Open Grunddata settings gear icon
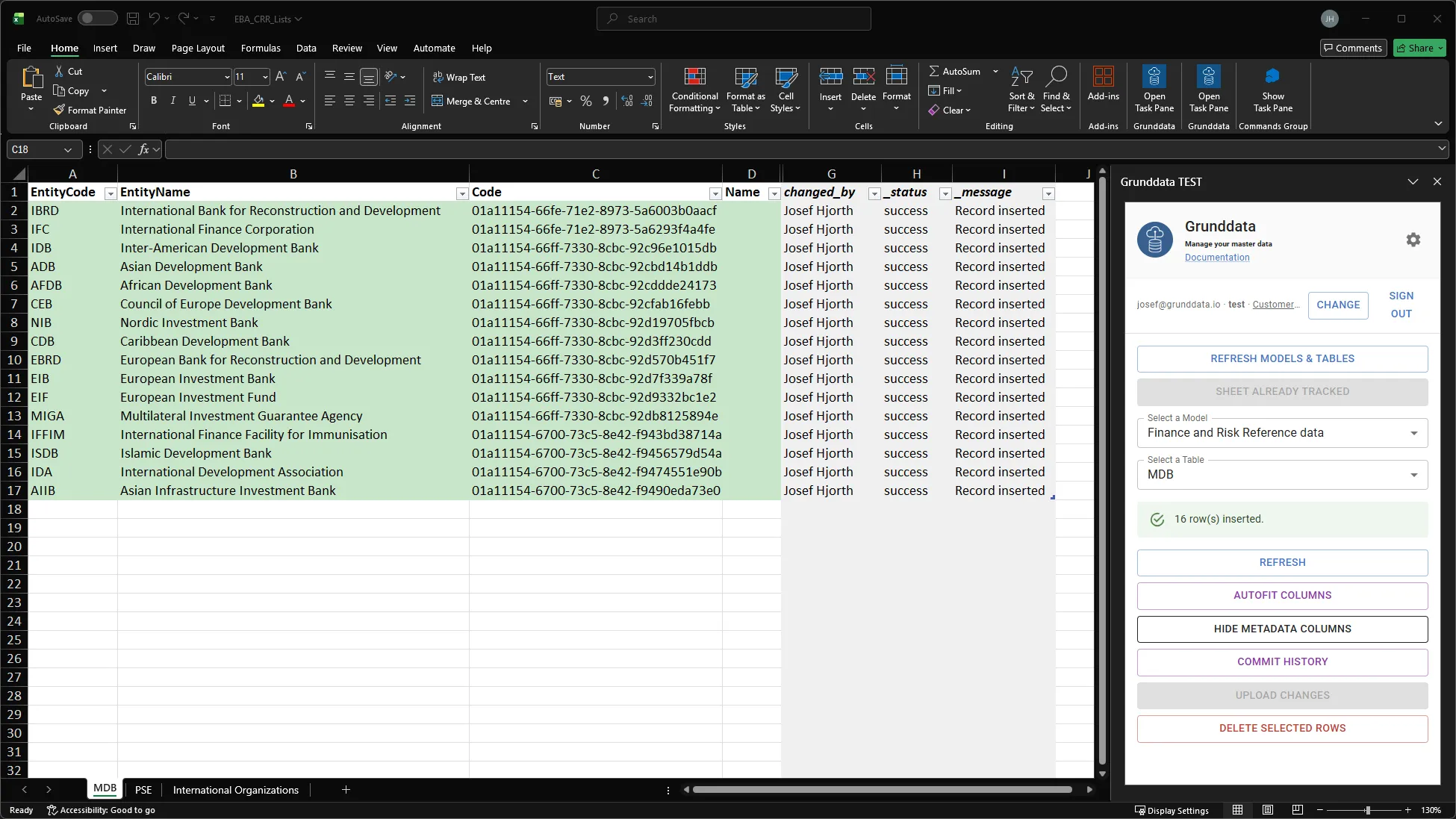The width and height of the screenshot is (1456, 819). [1413, 240]
